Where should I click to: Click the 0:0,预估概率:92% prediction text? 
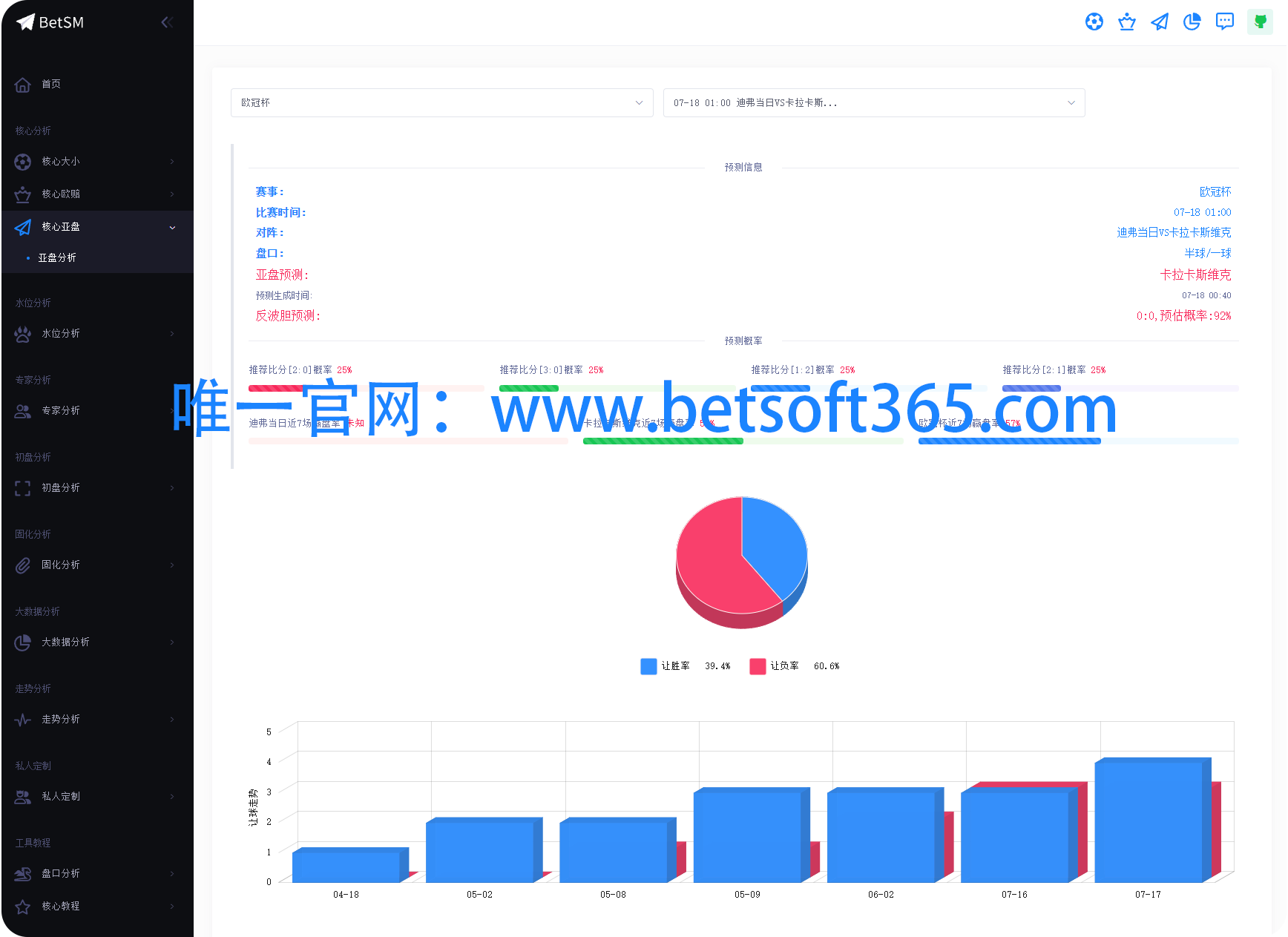click(1183, 316)
